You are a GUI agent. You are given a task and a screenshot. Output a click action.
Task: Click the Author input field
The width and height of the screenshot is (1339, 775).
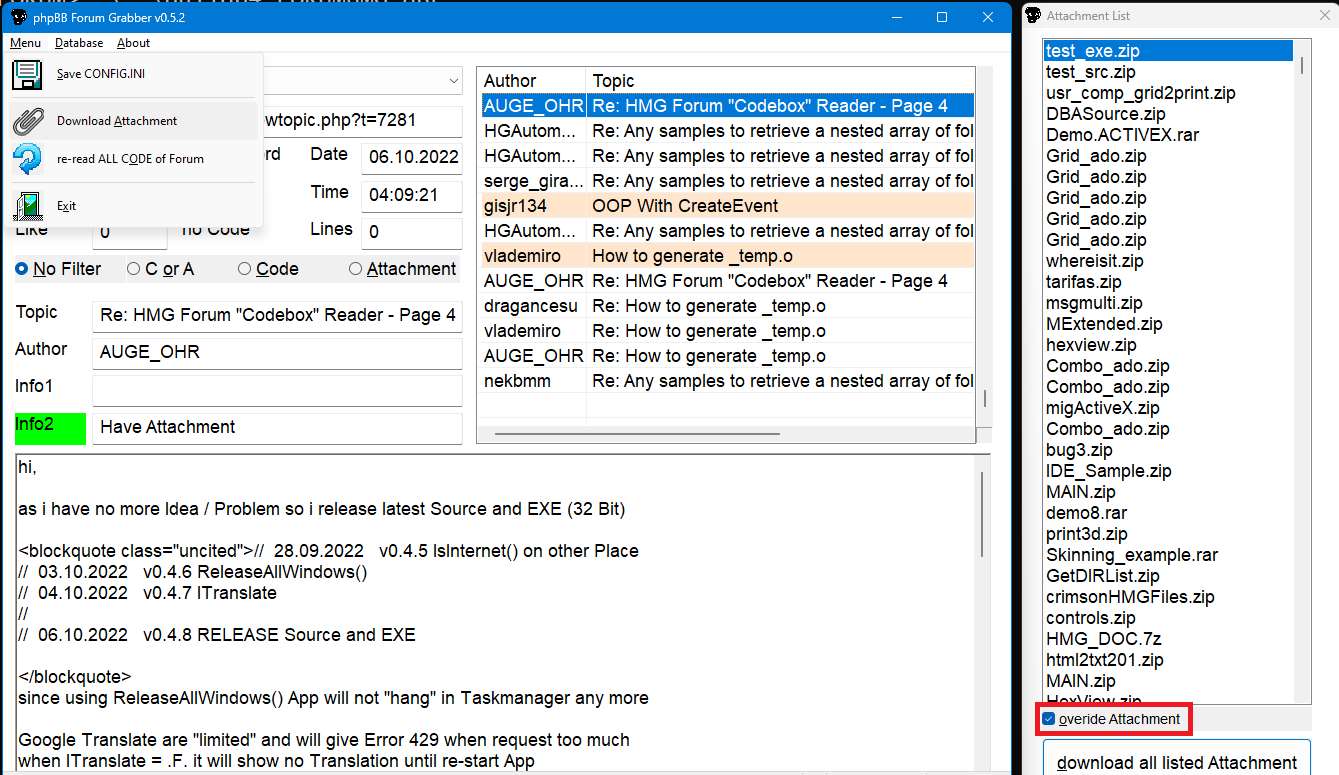click(277, 353)
